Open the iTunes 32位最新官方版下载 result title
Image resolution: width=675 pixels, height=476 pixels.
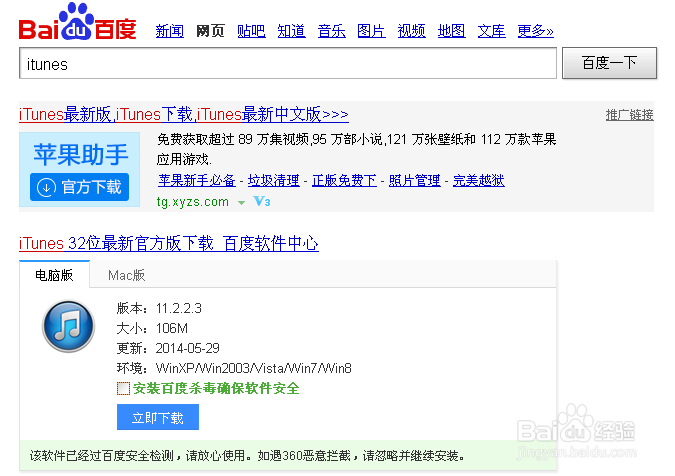(169, 244)
